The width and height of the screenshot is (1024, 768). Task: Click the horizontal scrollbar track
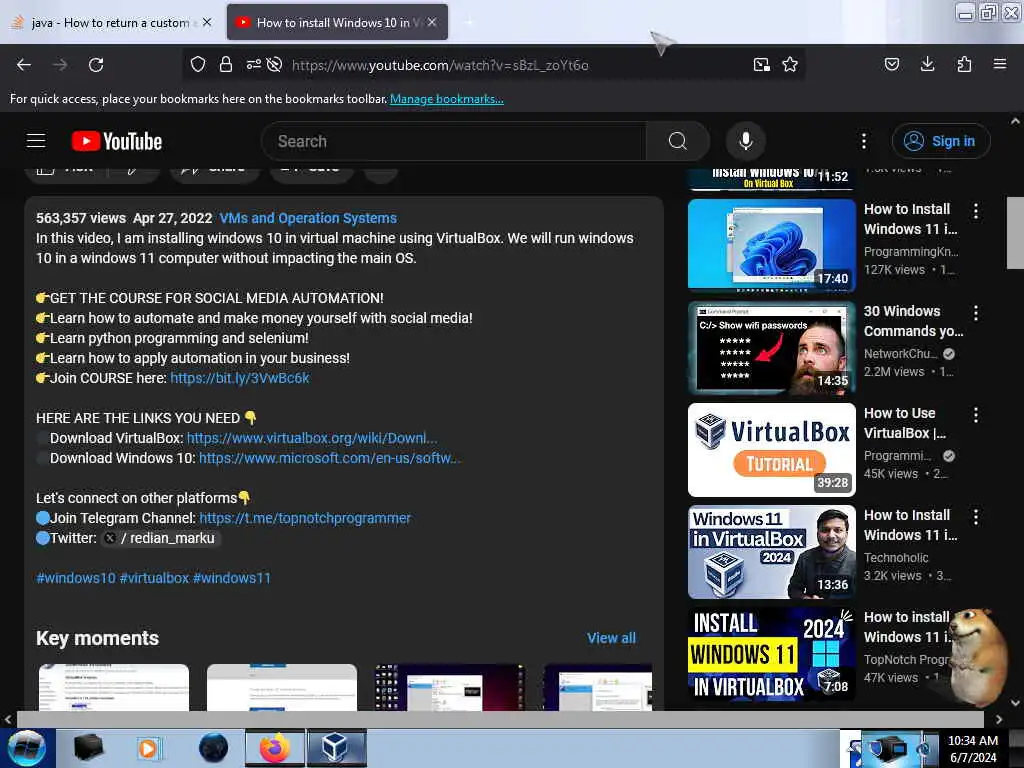(500, 719)
